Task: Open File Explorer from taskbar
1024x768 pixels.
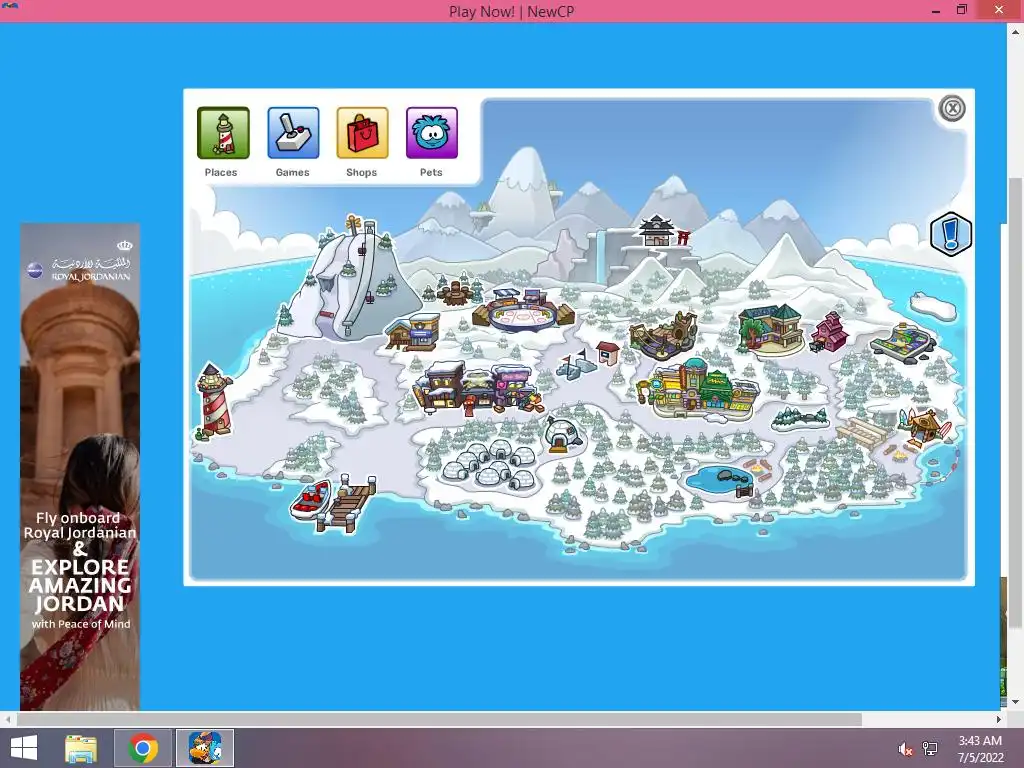Action: (81, 748)
